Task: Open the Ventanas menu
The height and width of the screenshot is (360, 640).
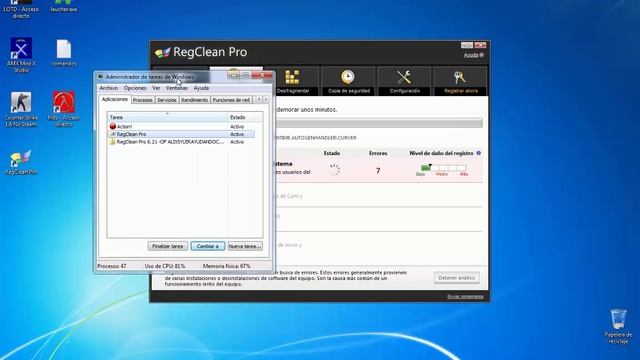Action: point(177,88)
